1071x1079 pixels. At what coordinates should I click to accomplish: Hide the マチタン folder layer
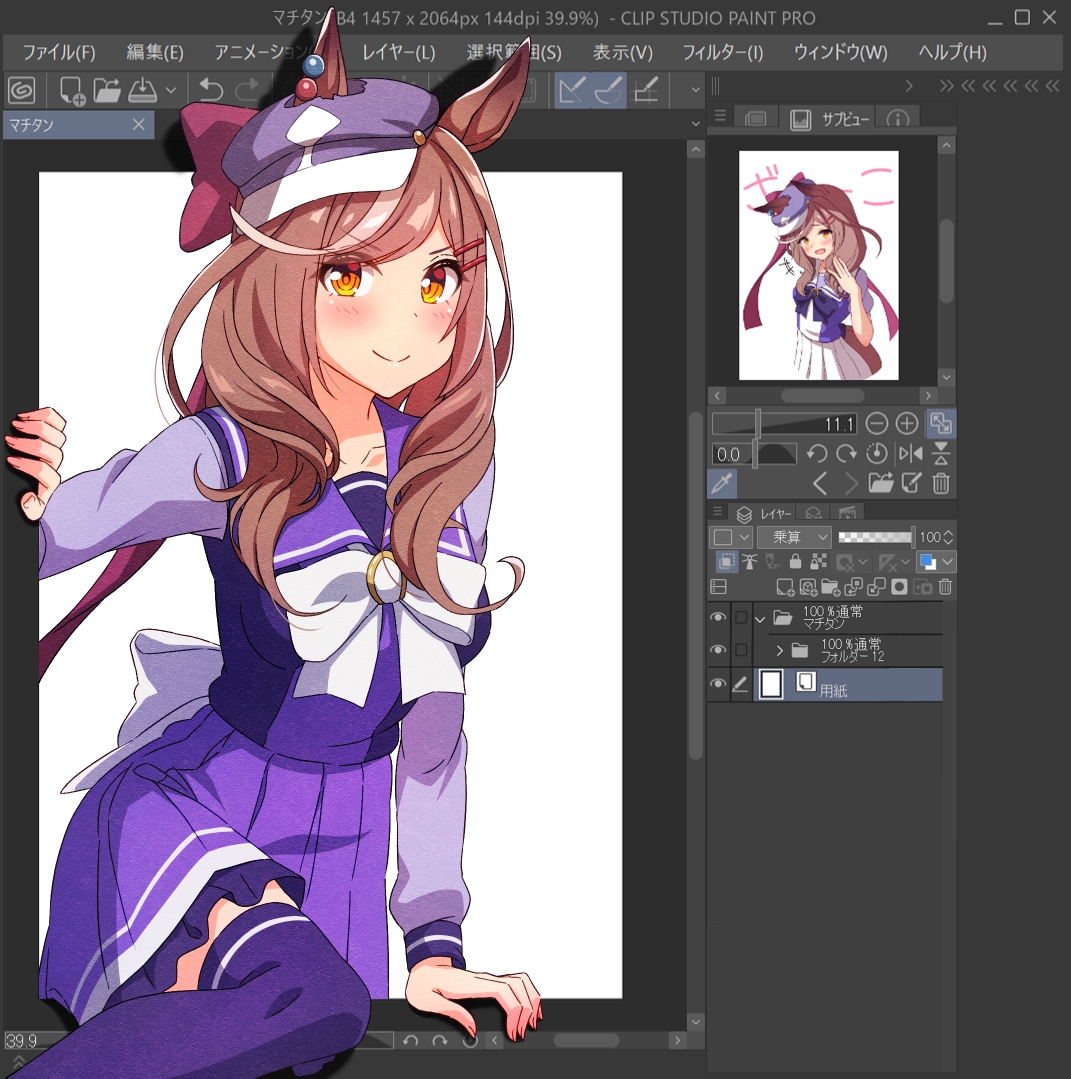click(x=717, y=618)
